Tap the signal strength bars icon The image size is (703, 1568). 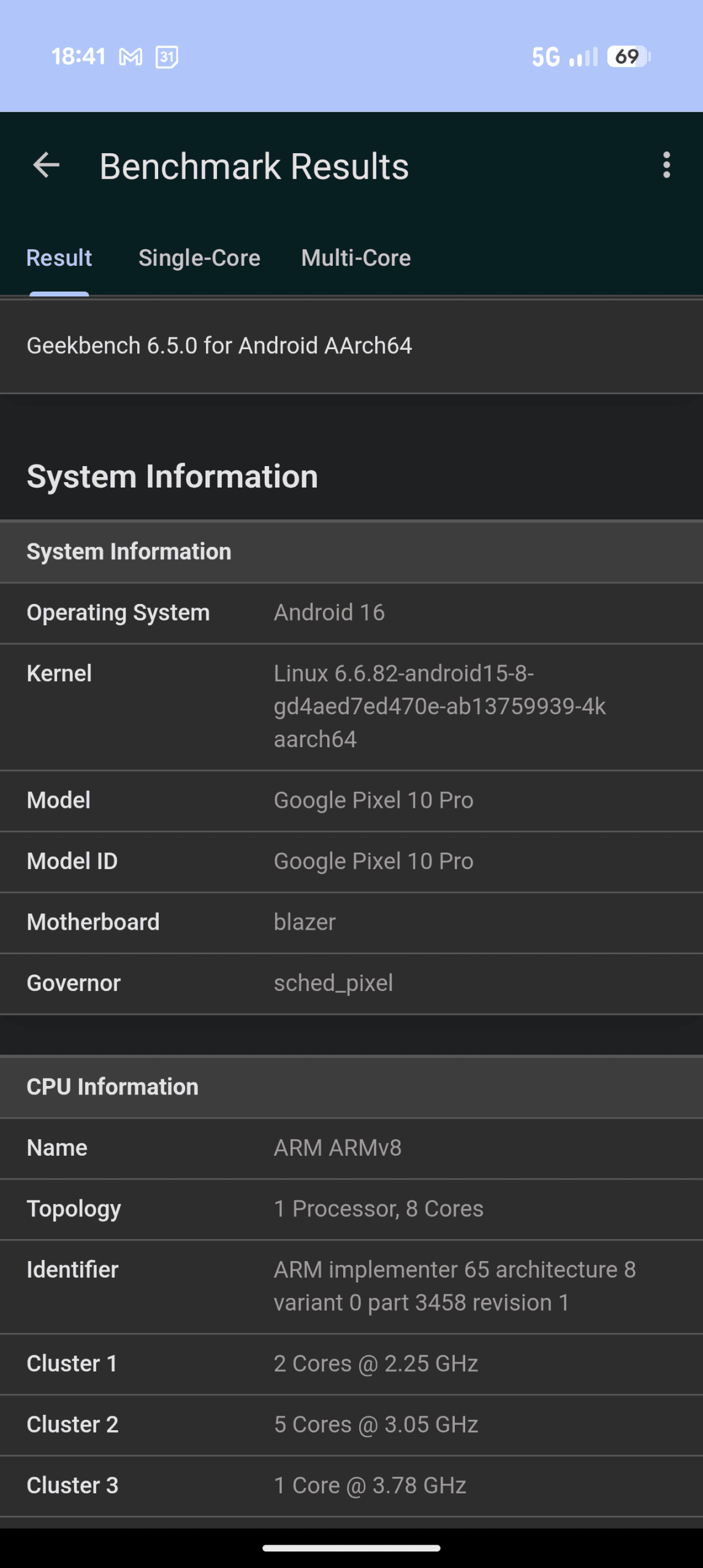583,57
